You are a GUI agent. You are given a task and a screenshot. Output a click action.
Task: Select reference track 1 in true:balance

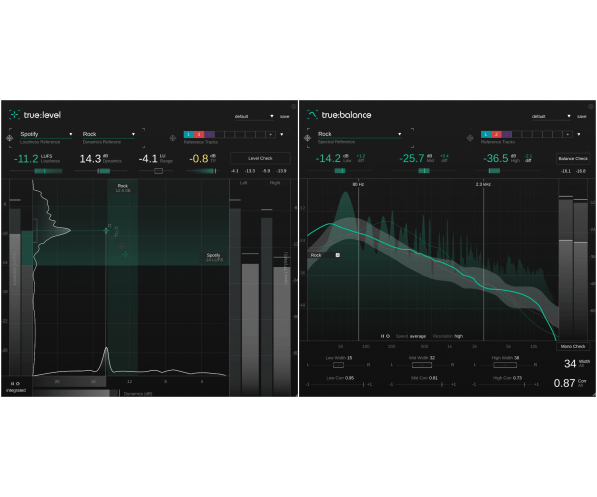pos(486,134)
